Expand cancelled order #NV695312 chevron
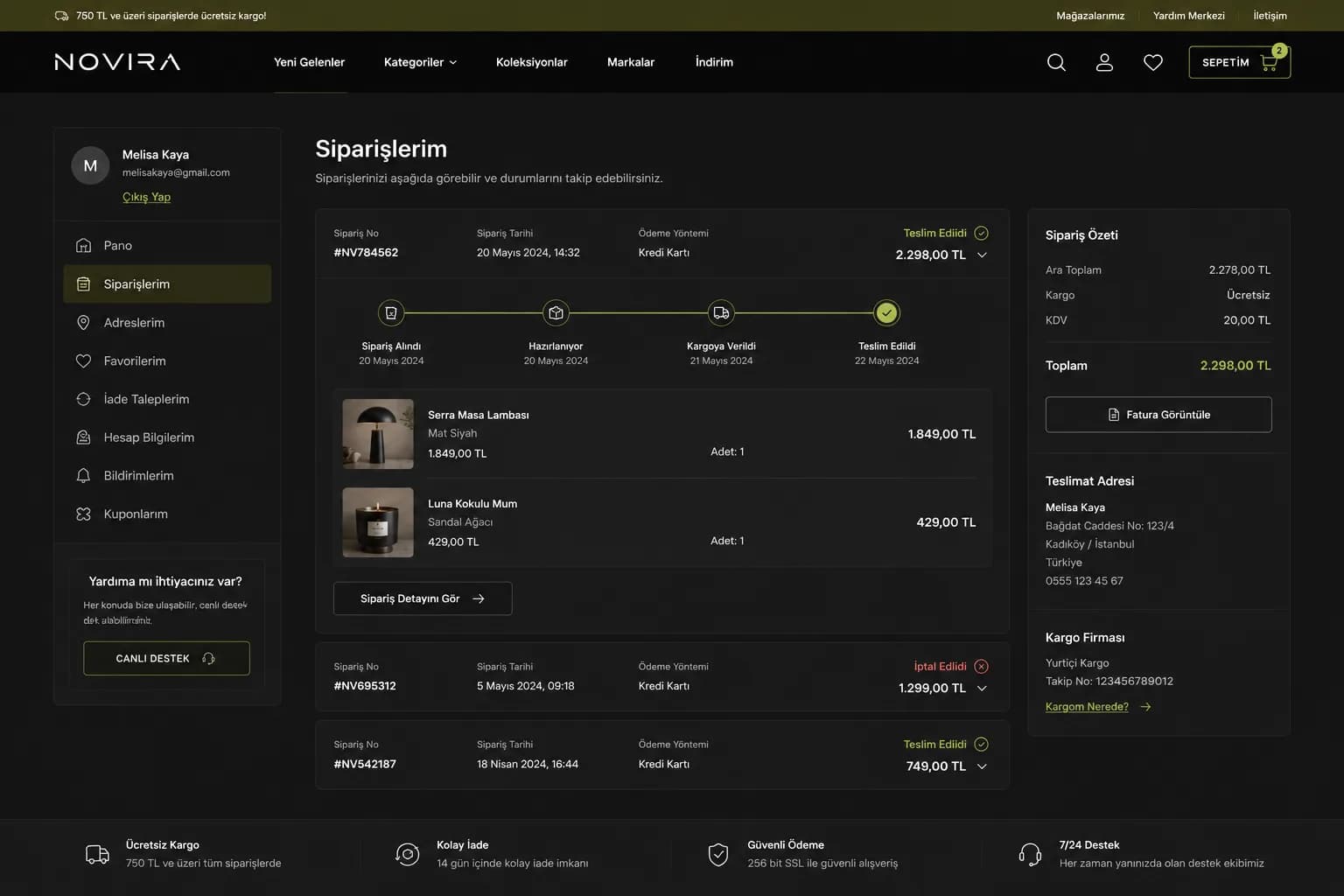The image size is (1344, 896). click(982, 689)
